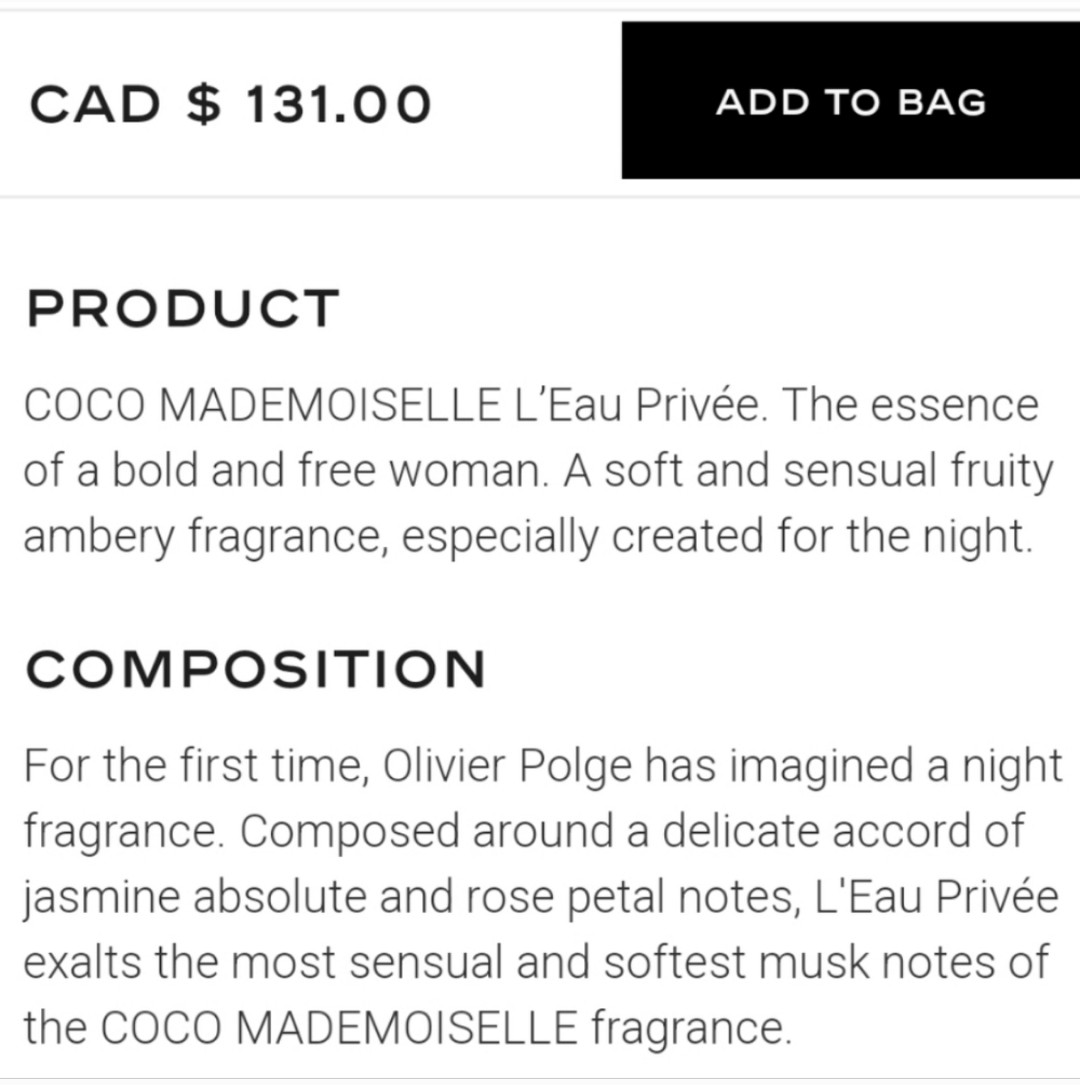Screen dimensions: 1080x1085
Task: Click "The essence" in product text
Action: point(910,405)
